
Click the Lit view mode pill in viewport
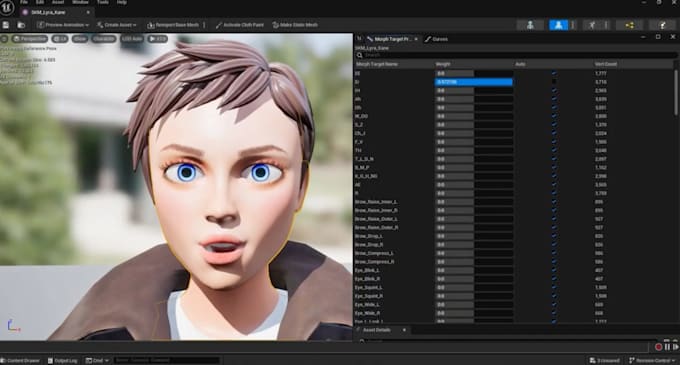click(x=59, y=39)
